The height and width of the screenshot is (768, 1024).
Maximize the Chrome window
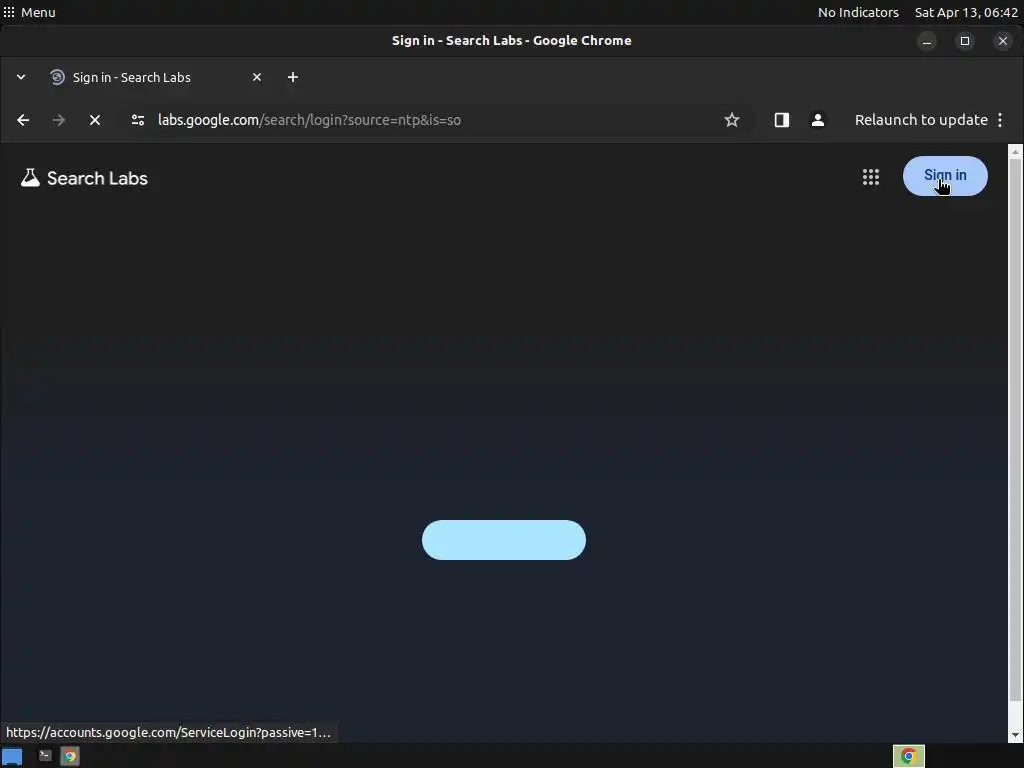click(965, 41)
